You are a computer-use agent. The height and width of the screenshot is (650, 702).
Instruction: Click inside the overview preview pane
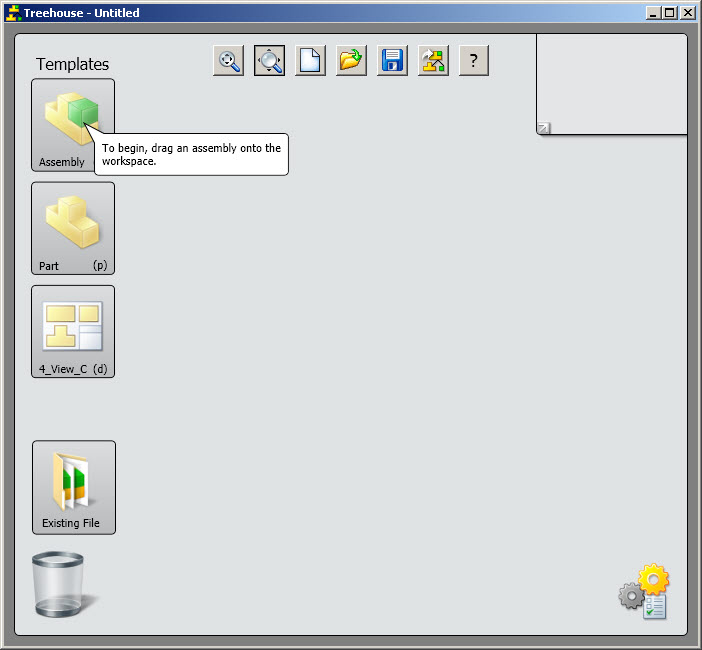coord(612,84)
